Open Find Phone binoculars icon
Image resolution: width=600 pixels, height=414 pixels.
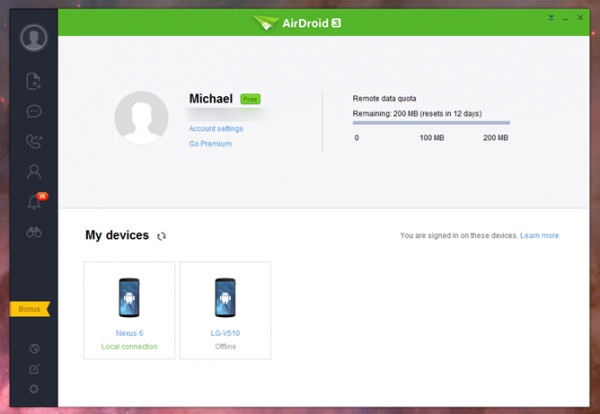click(x=34, y=233)
